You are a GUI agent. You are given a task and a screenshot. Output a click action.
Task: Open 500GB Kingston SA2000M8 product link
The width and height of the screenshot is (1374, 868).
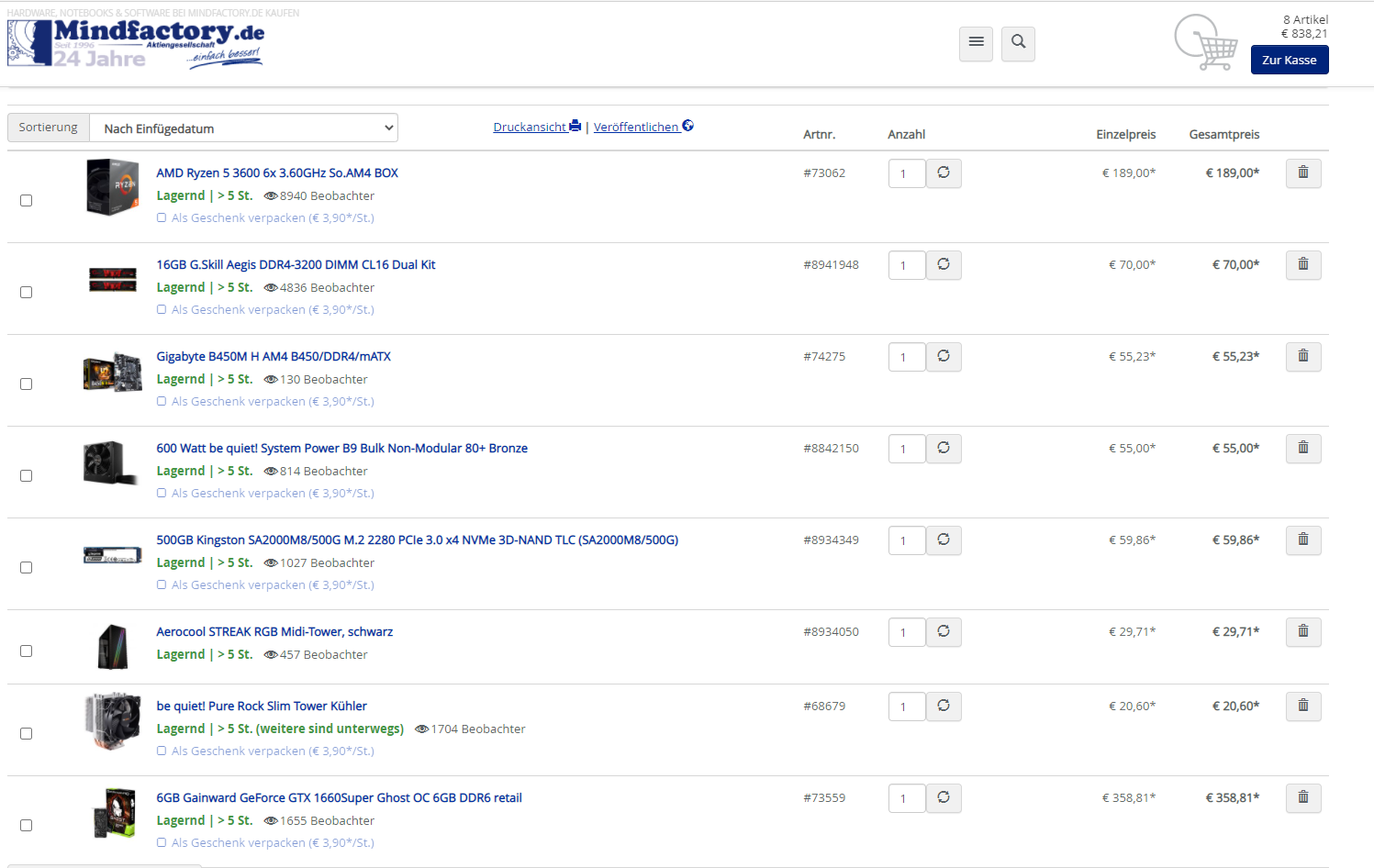[418, 540]
